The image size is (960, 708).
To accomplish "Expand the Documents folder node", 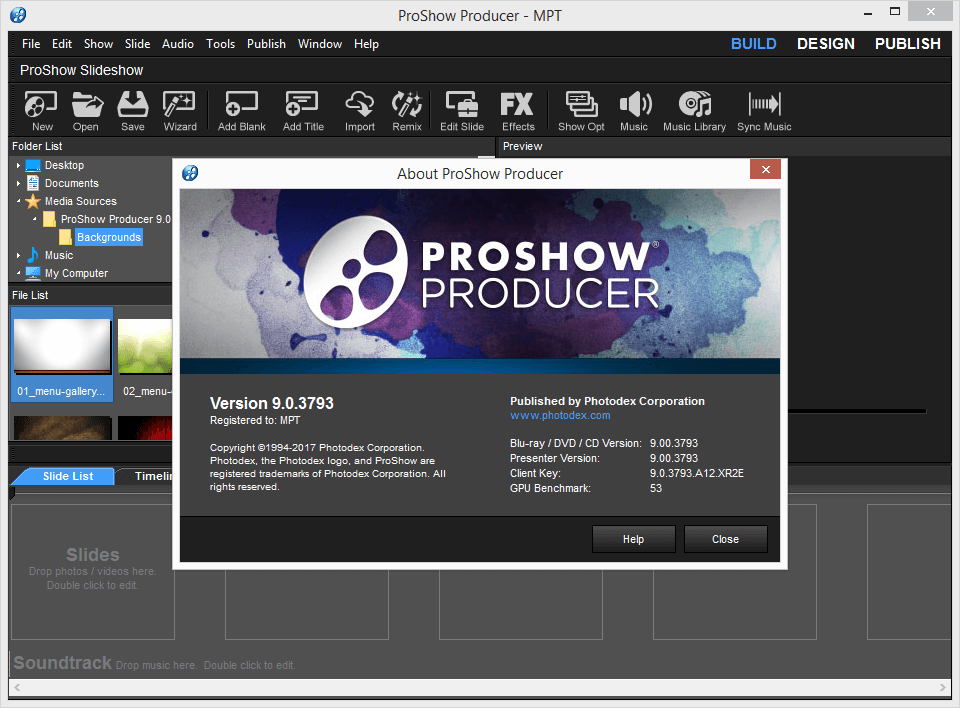I will click(18, 184).
